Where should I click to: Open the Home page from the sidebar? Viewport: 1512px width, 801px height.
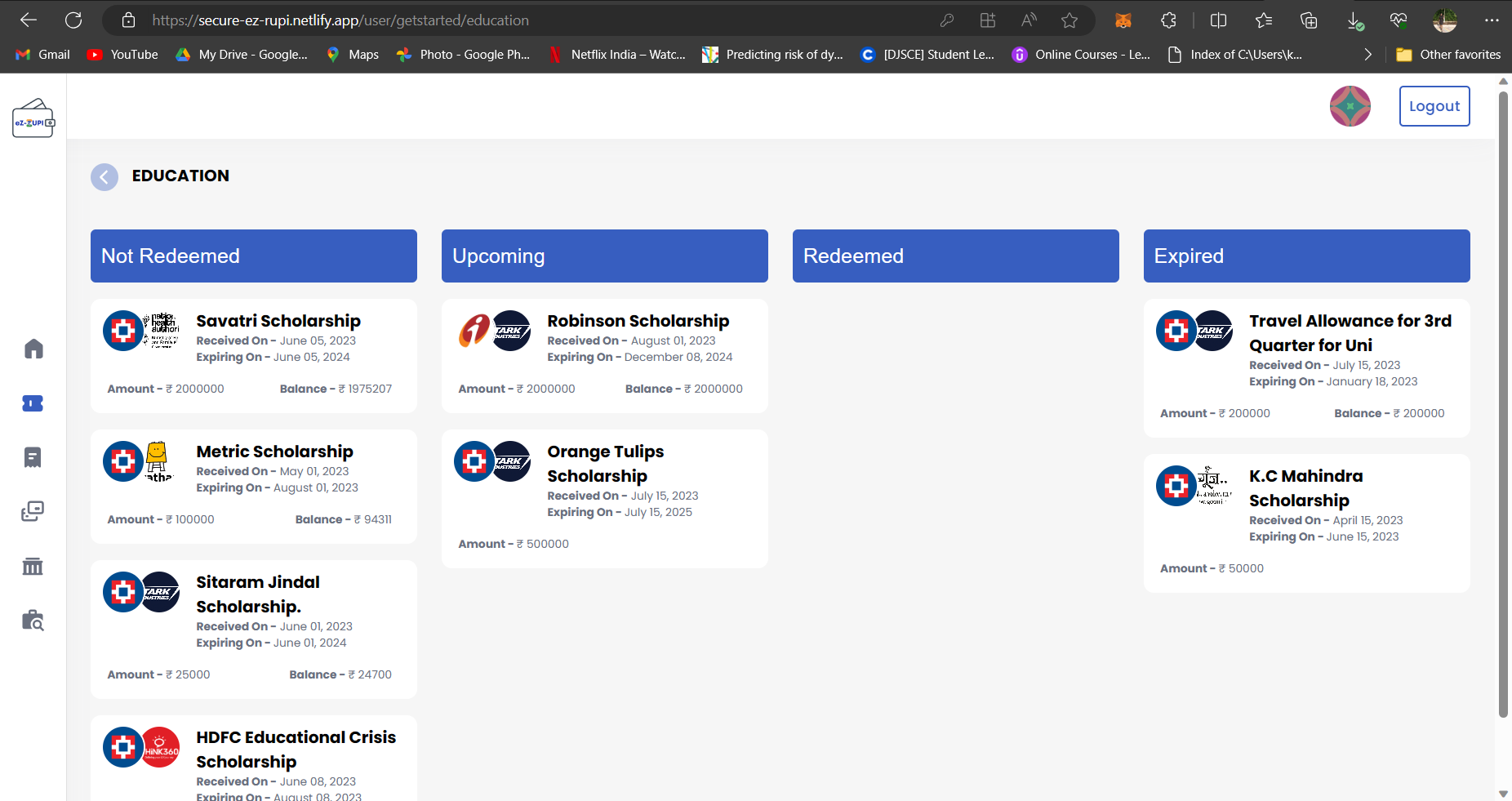click(x=33, y=348)
